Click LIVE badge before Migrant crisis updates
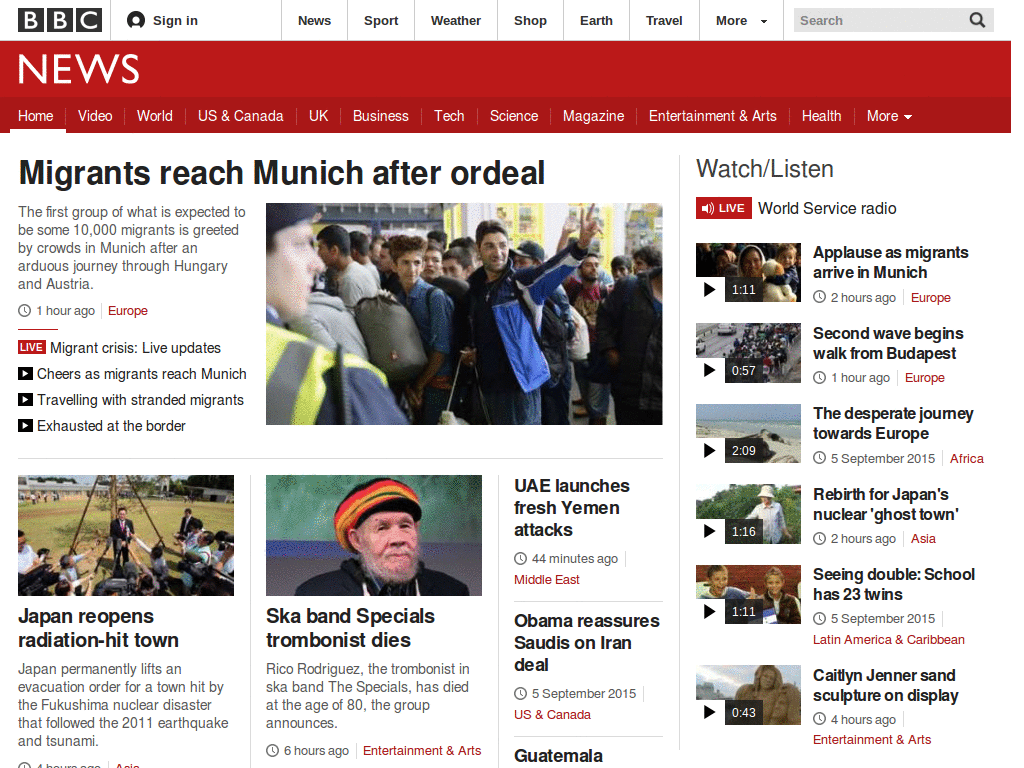The height and width of the screenshot is (768, 1024). pyautogui.click(x=31, y=347)
